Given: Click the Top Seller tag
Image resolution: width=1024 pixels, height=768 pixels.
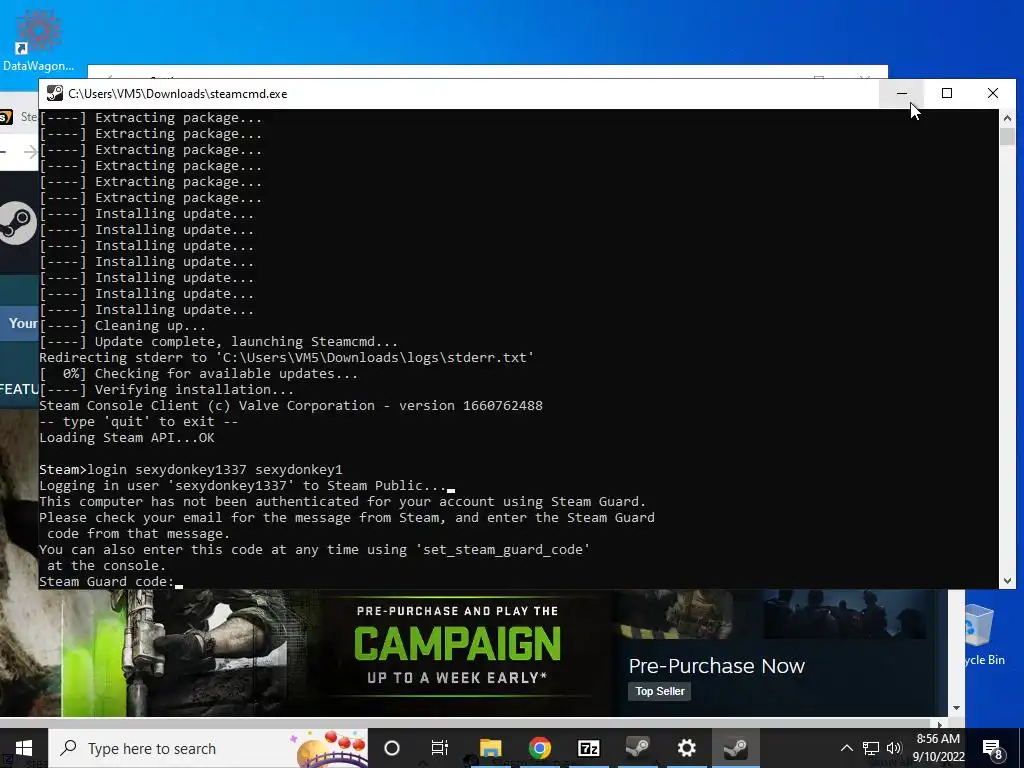Looking at the screenshot, I should [x=660, y=691].
